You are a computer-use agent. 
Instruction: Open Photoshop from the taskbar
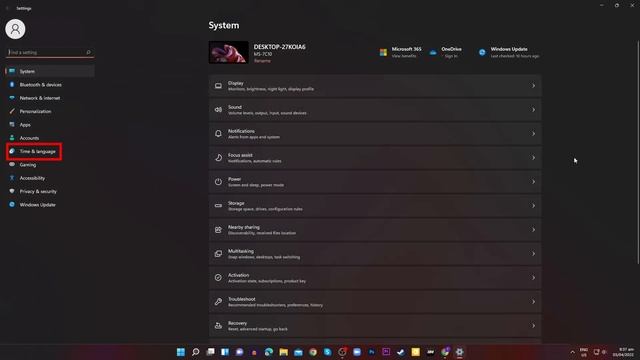click(371, 352)
